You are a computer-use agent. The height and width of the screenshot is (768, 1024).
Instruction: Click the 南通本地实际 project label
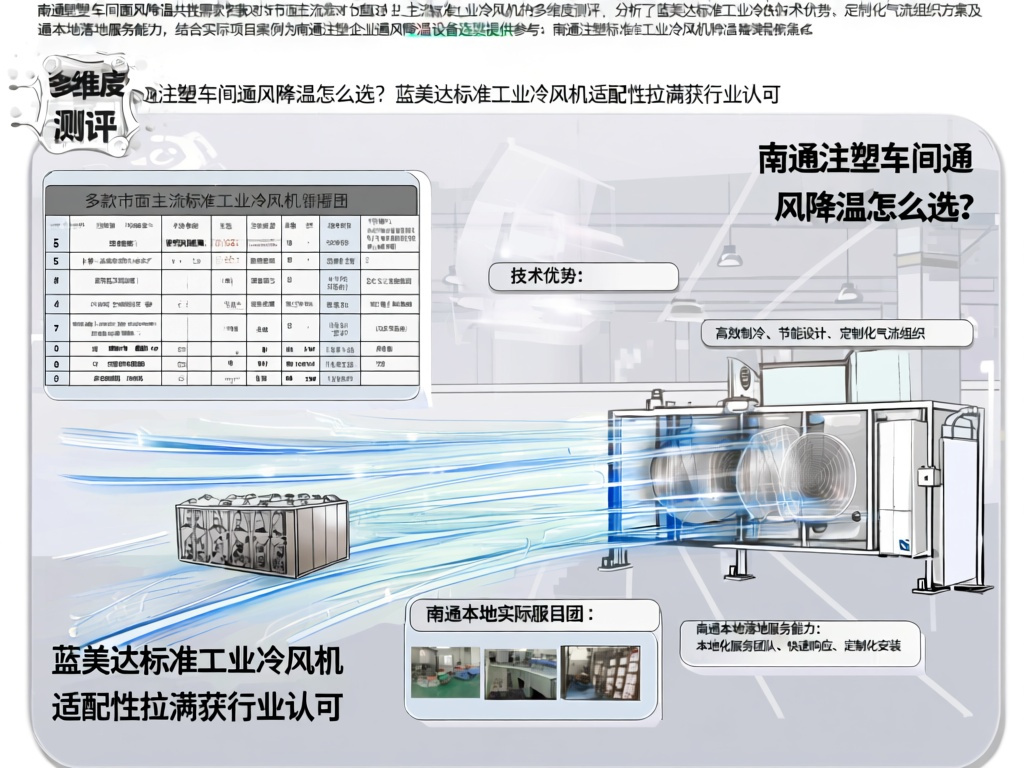pyautogui.click(x=535, y=615)
